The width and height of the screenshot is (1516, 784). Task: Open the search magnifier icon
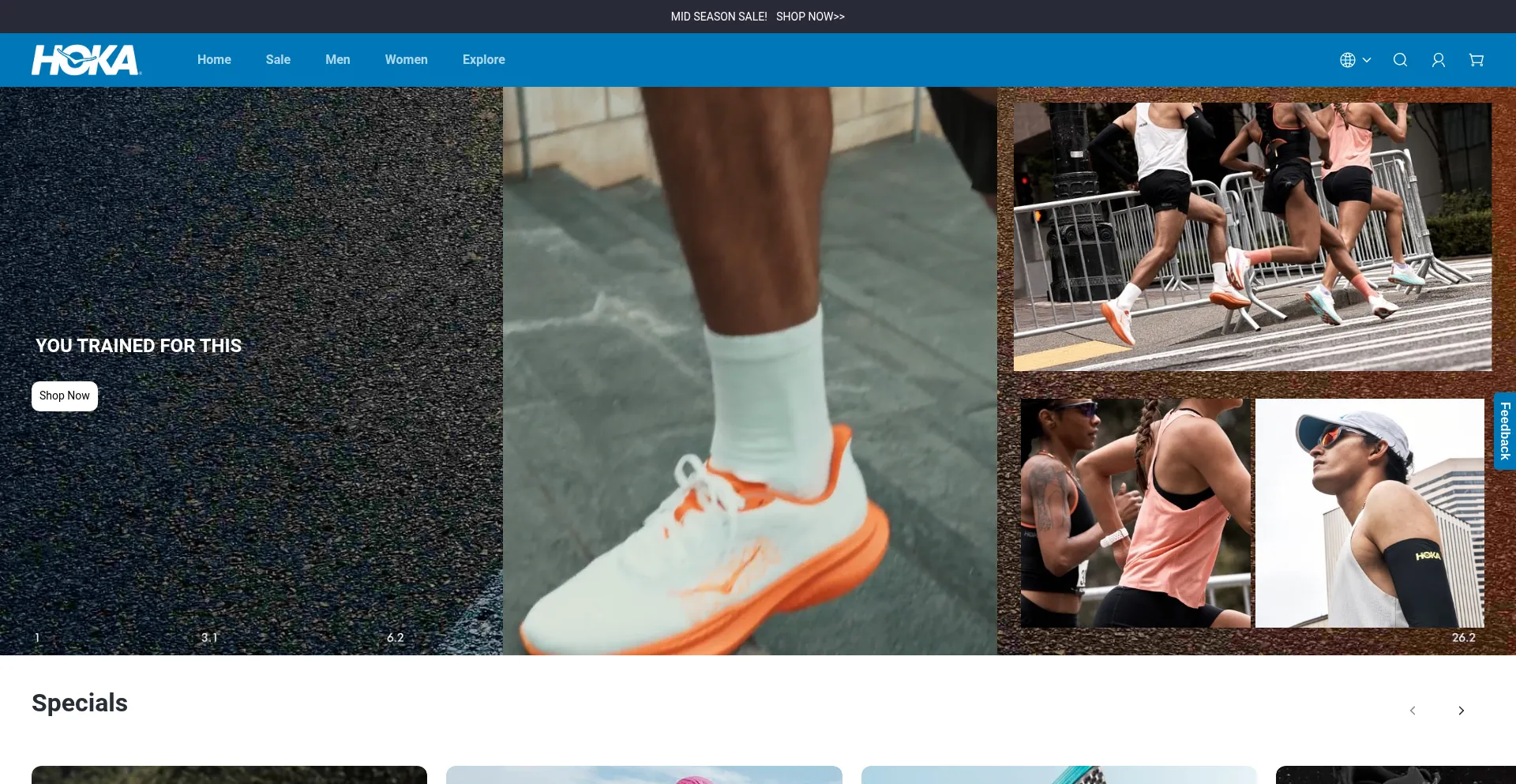(x=1400, y=60)
